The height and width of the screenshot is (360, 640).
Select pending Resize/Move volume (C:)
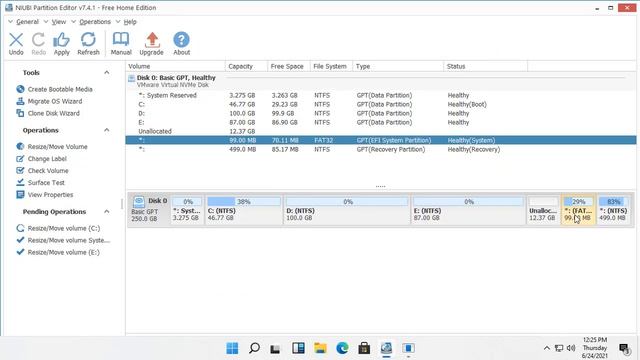pyautogui.click(x=58, y=228)
